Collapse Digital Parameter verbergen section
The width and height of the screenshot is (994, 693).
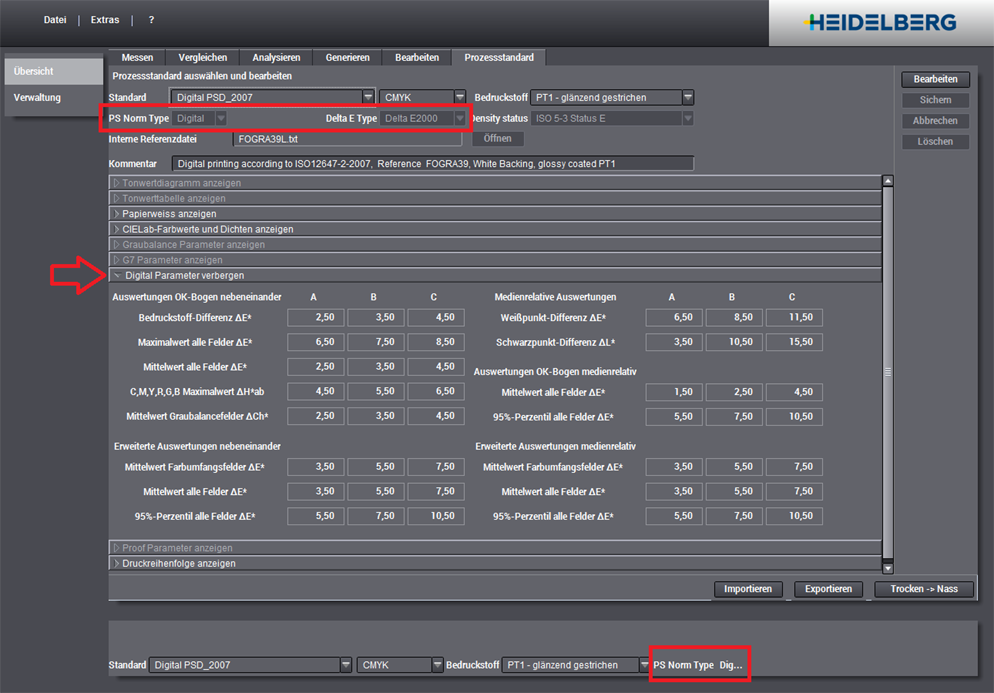[x=495, y=275]
